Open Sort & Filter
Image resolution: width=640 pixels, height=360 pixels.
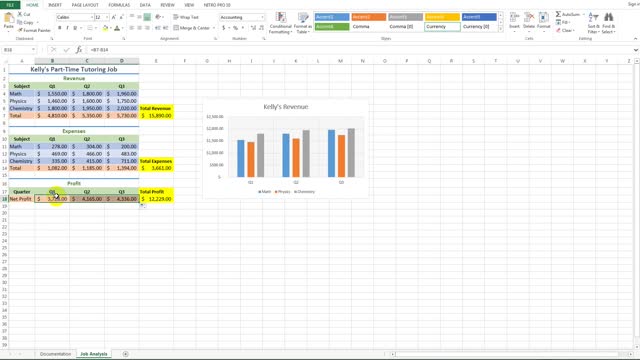pyautogui.click(x=593, y=23)
